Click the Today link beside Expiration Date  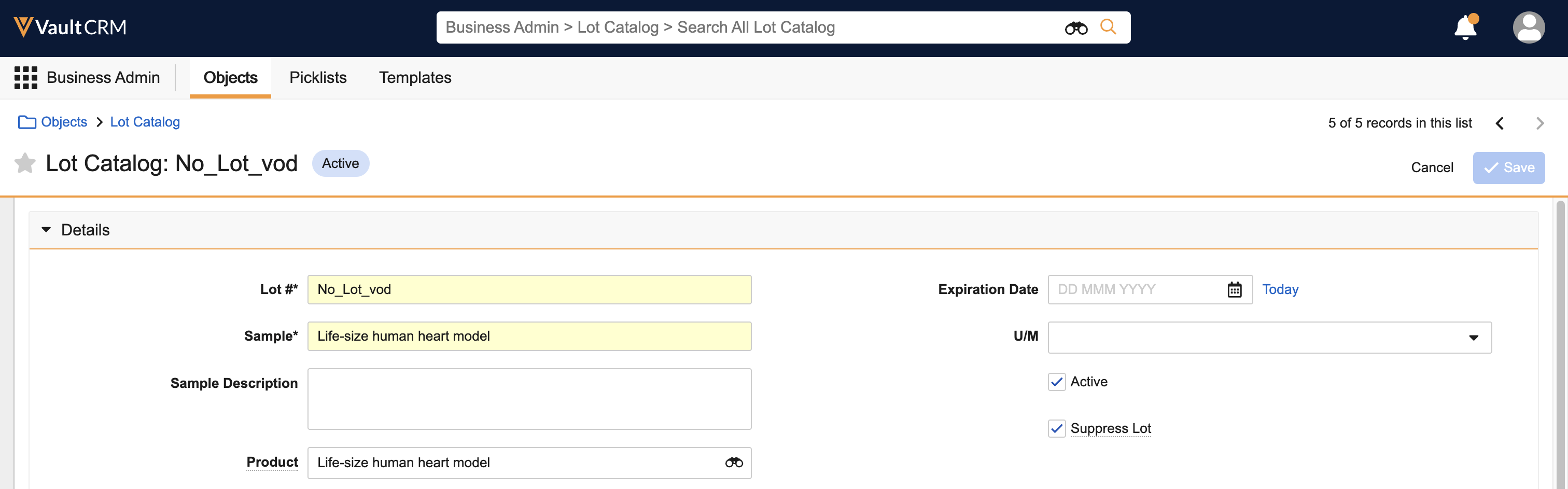tap(1280, 290)
